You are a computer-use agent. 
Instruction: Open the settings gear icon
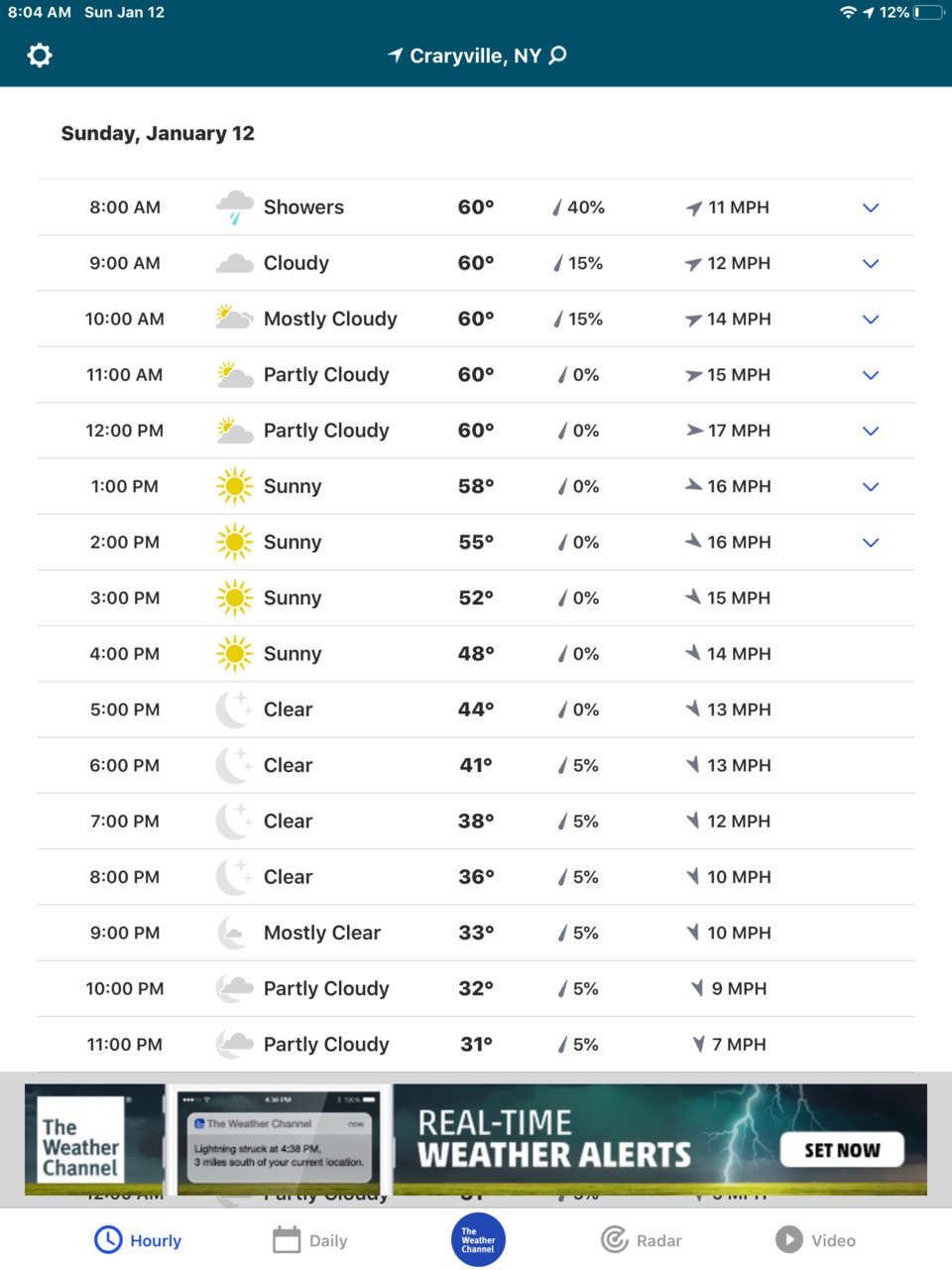(x=40, y=56)
